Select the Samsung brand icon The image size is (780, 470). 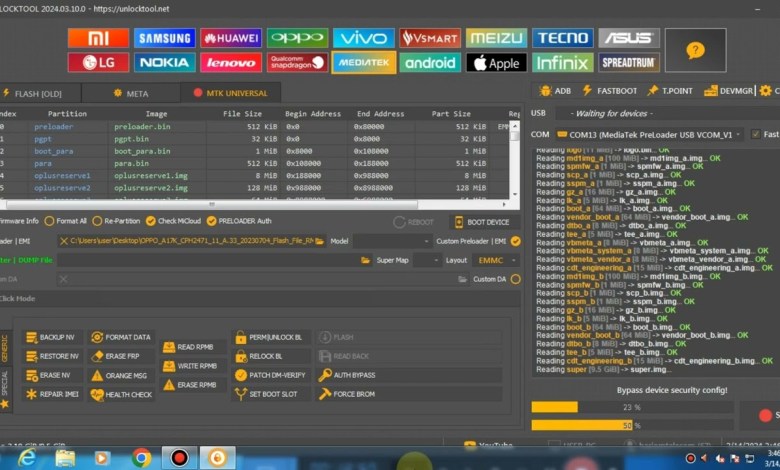165,38
